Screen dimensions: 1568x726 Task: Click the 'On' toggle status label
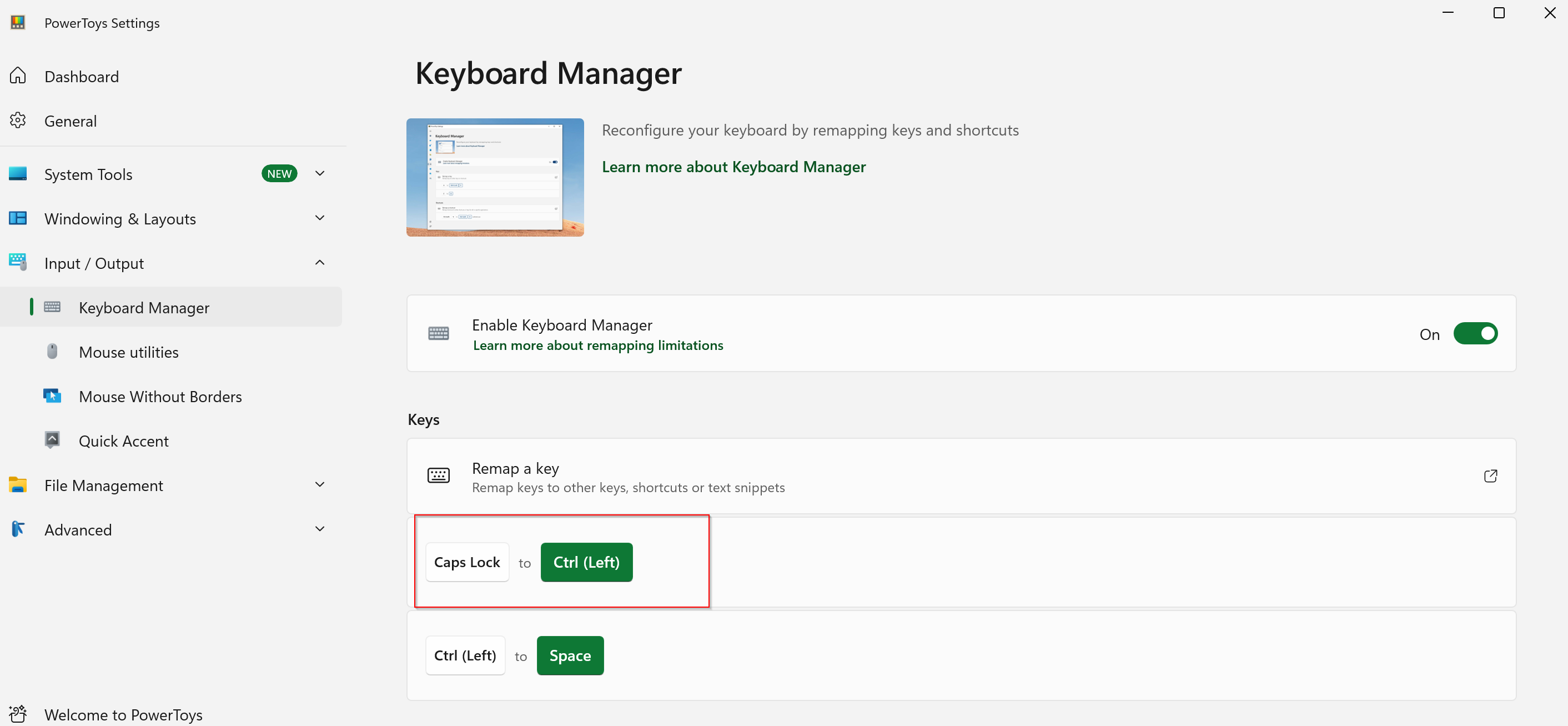pos(1429,334)
